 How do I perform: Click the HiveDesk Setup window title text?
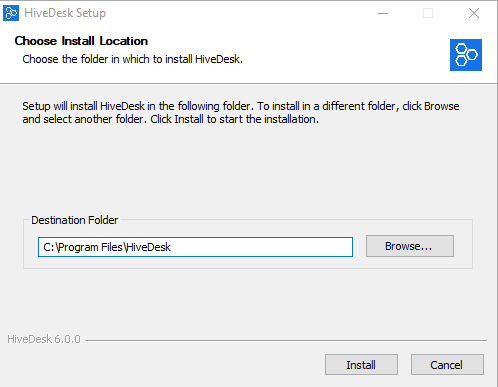click(65, 13)
